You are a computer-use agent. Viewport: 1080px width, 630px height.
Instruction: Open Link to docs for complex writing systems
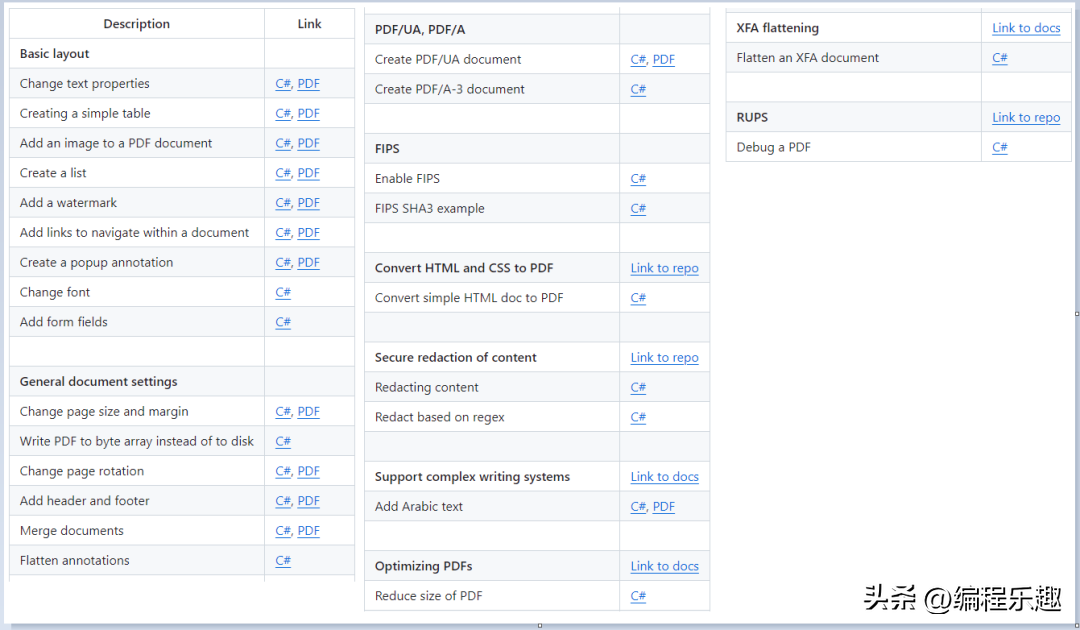pyautogui.click(x=664, y=477)
